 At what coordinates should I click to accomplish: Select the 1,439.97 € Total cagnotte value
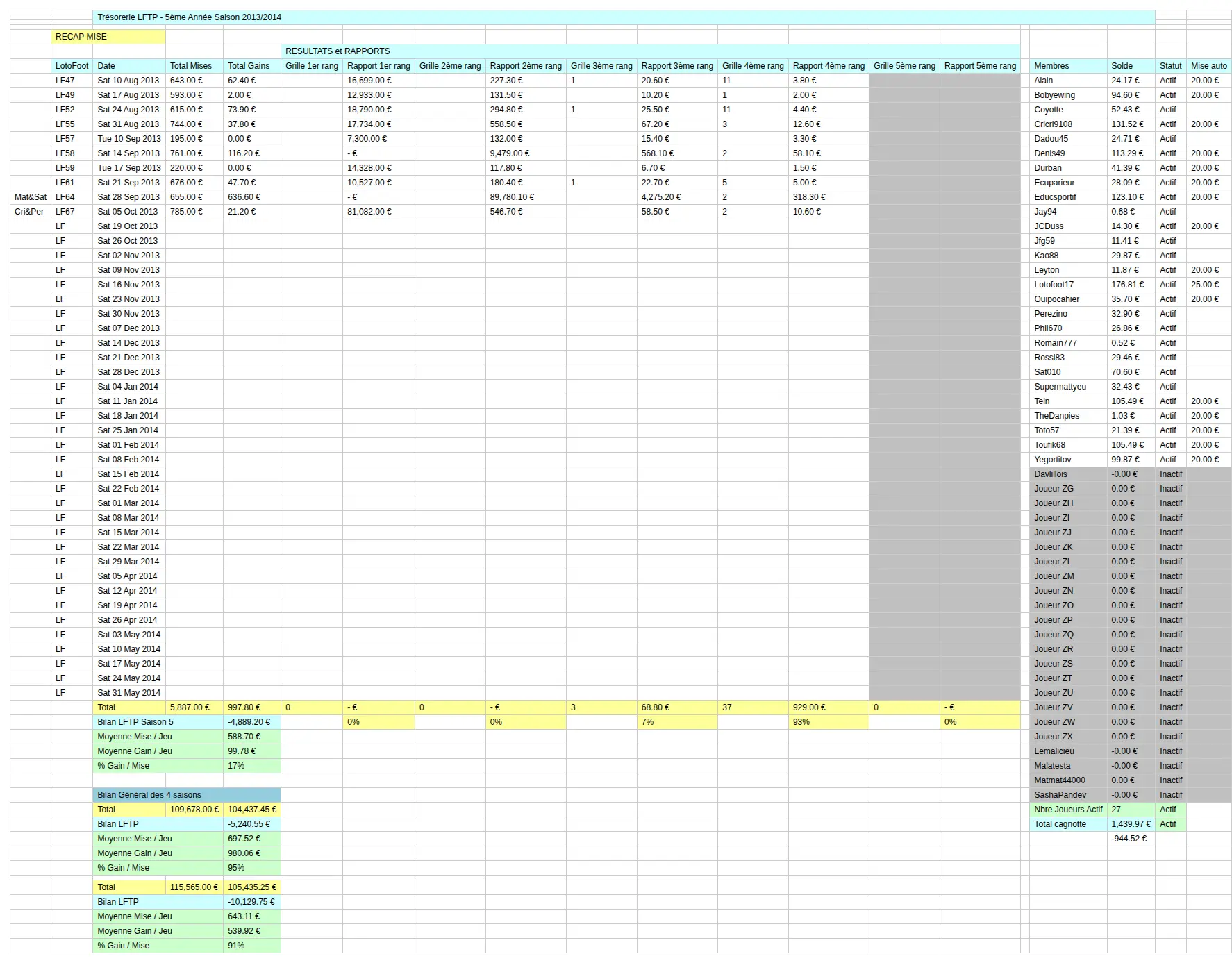(x=1131, y=824)
